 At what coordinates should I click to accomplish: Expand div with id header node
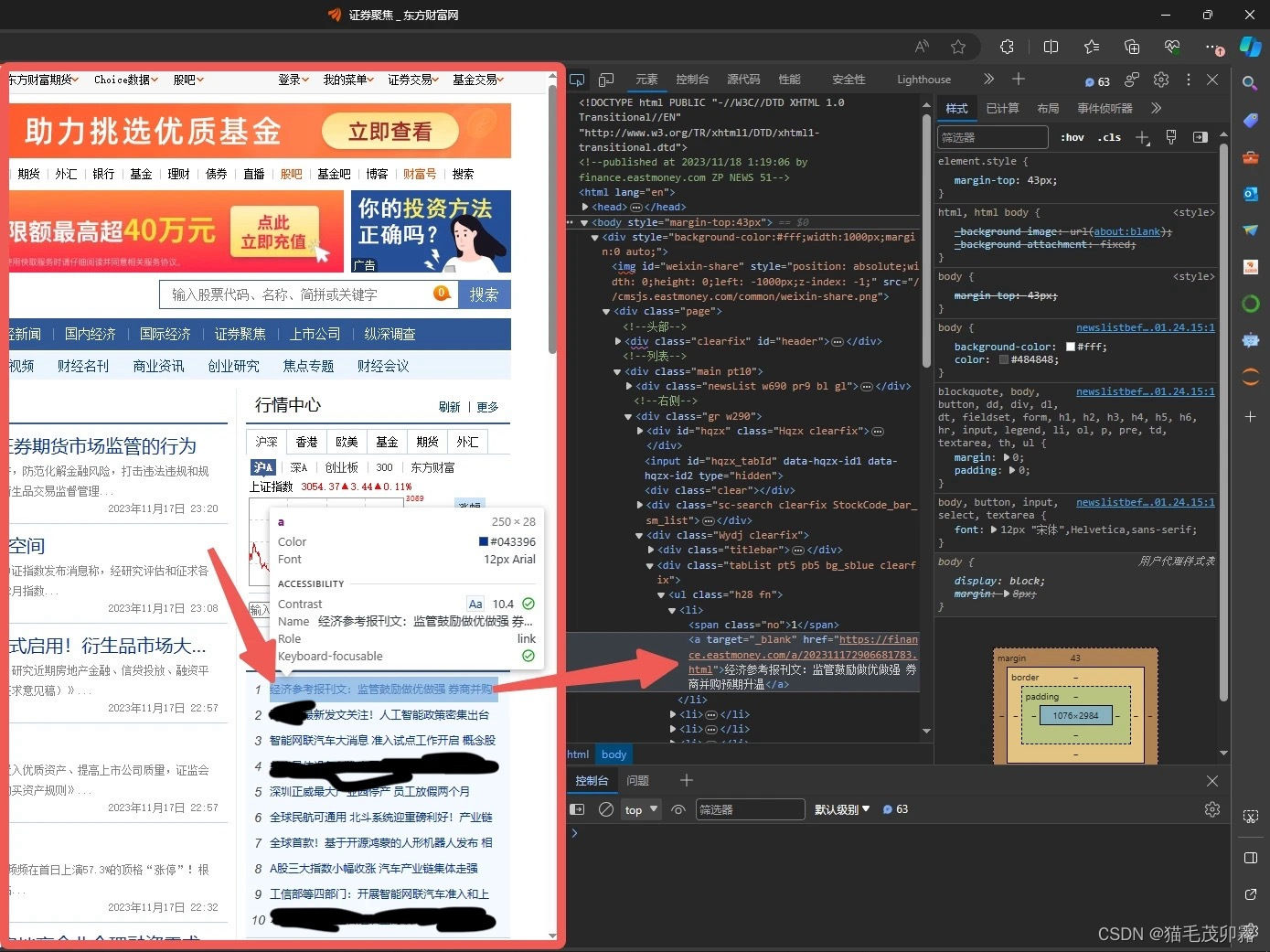click(618, 341)
